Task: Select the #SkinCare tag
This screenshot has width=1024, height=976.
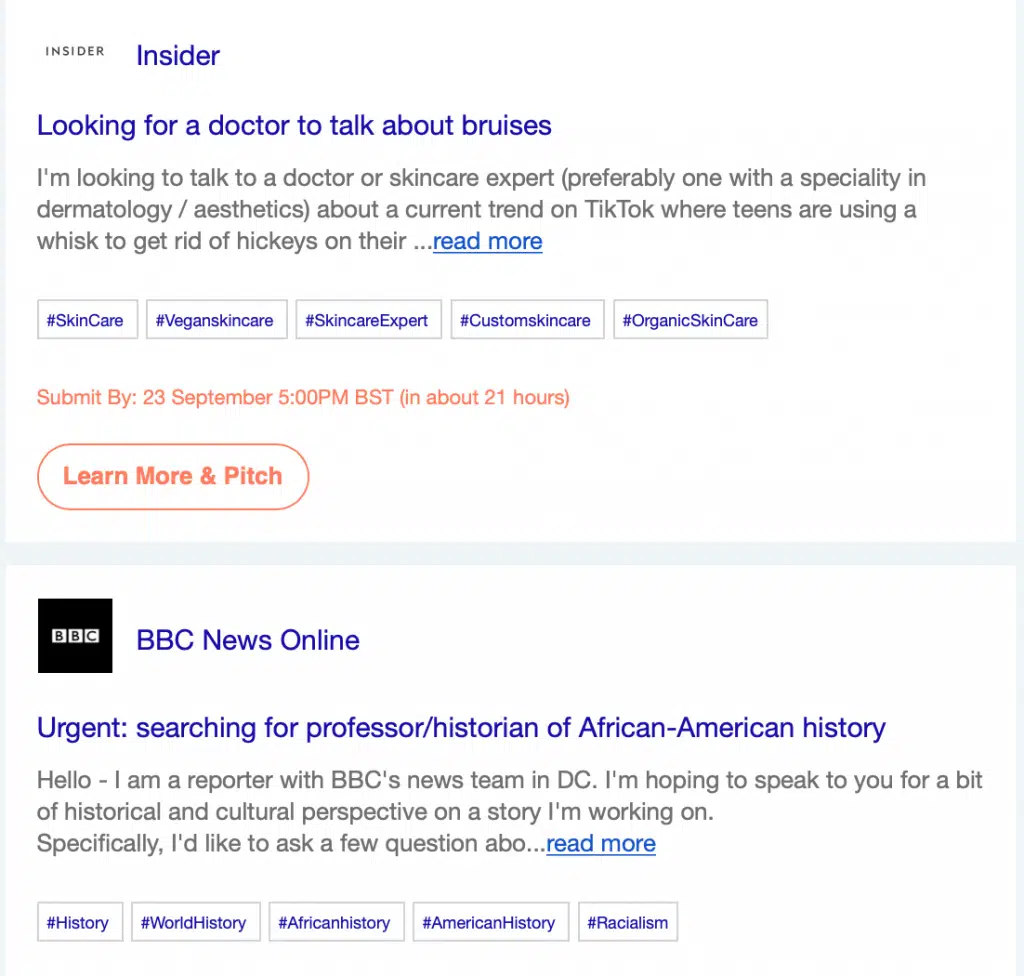Action: (87, 321)
